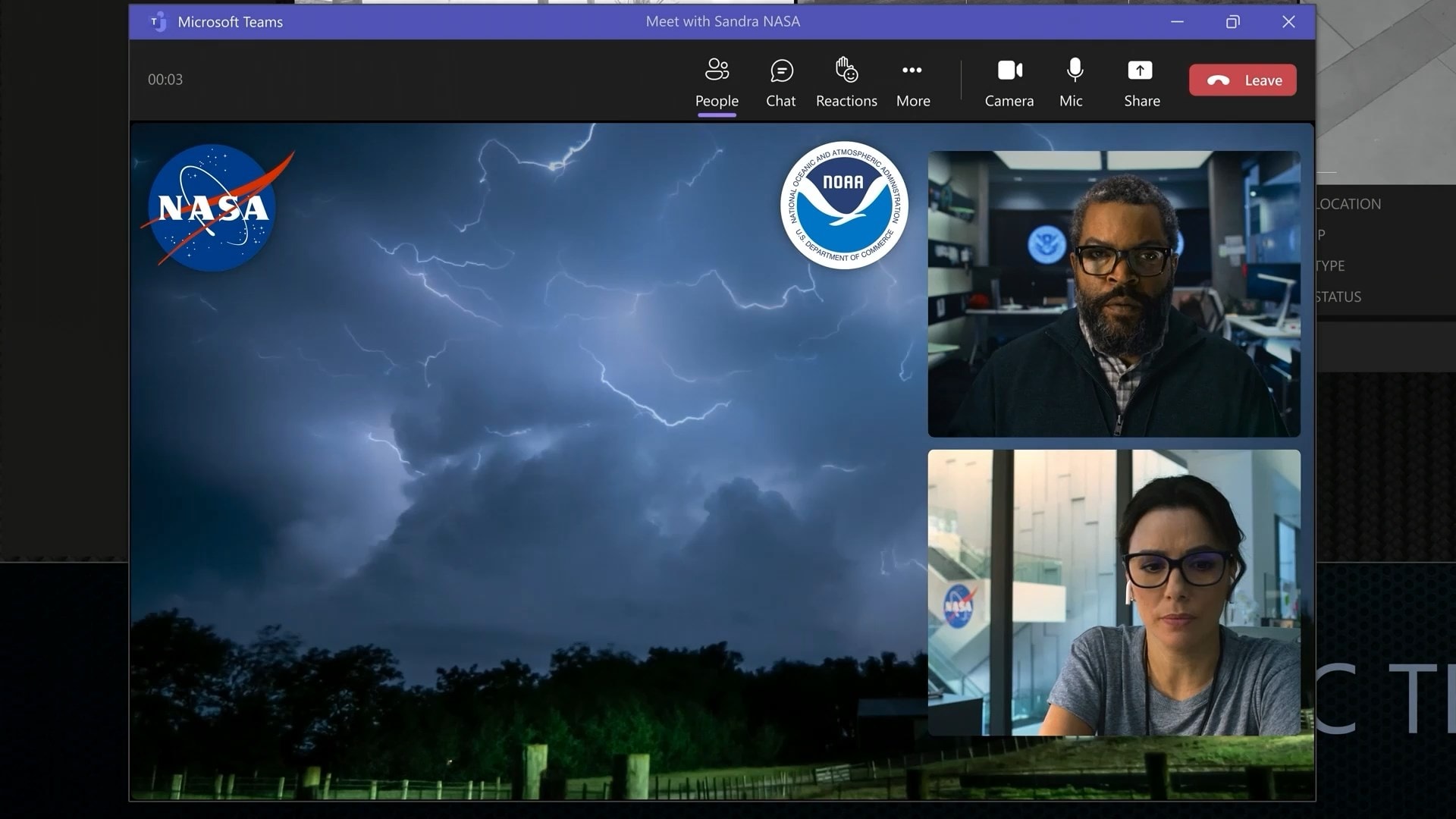Restore down the Teams window
The image size is (1456, 819).
pos(1233,22)
